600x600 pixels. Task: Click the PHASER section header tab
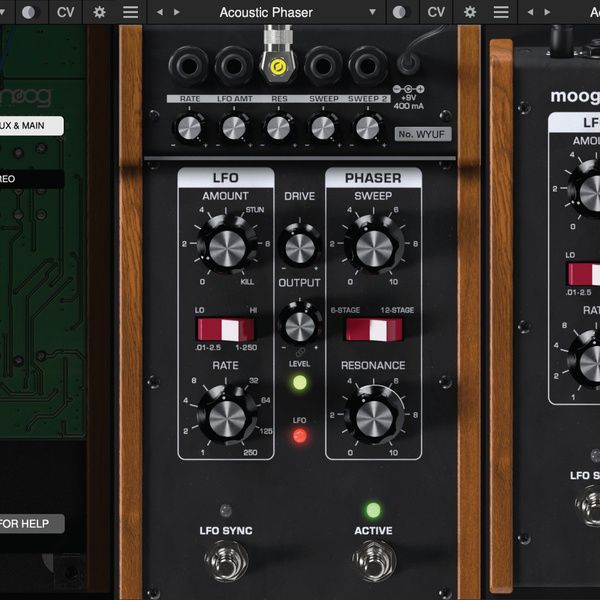373,178
